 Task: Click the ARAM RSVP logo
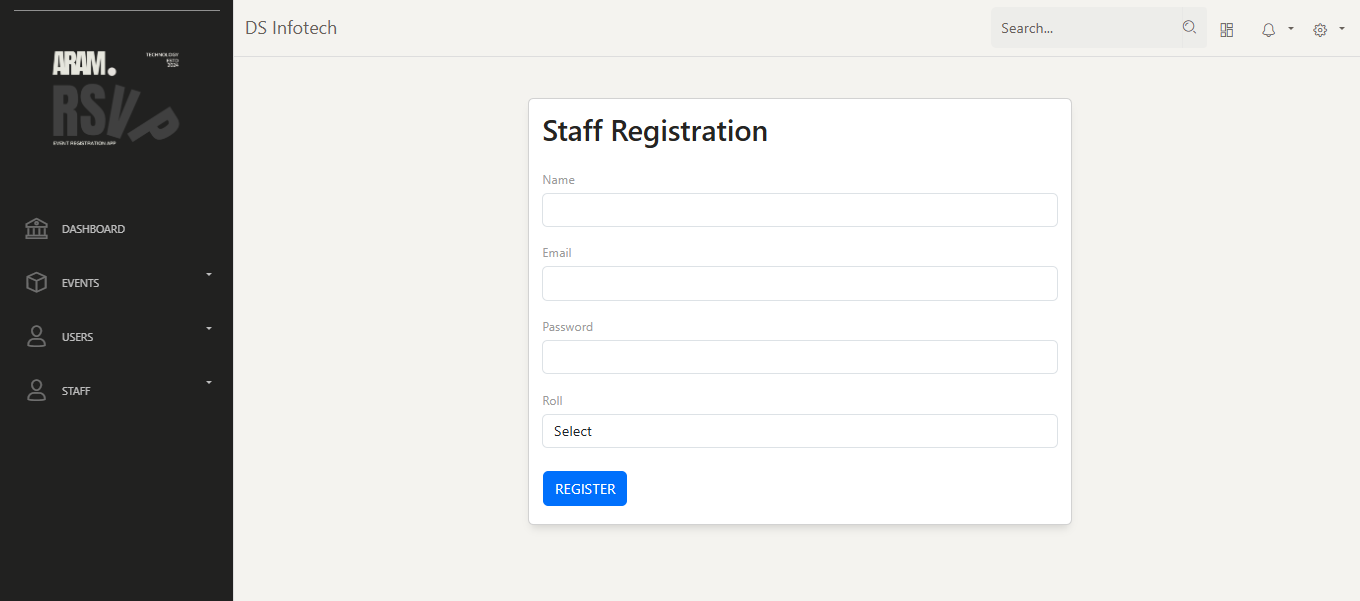click(x=116, y=98)
